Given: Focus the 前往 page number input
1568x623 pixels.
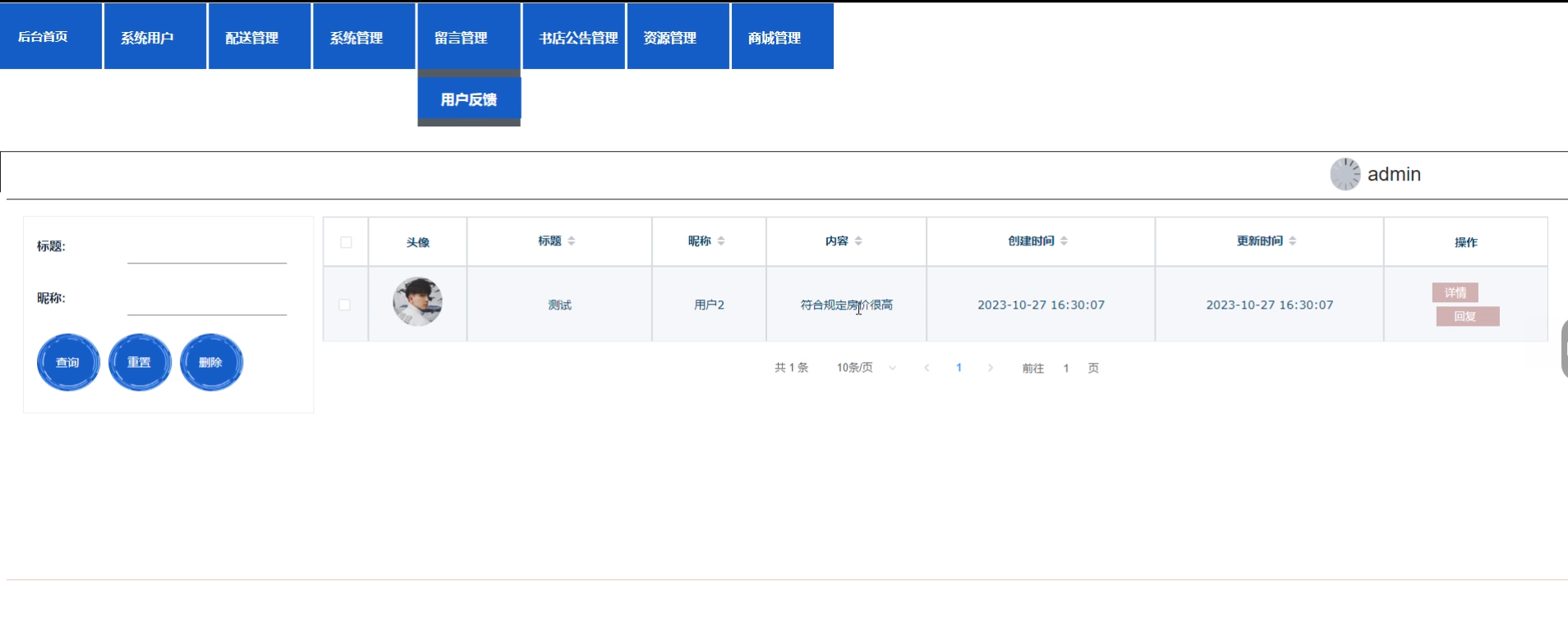Looking at the screenshot, I should tap(1066, 368).
